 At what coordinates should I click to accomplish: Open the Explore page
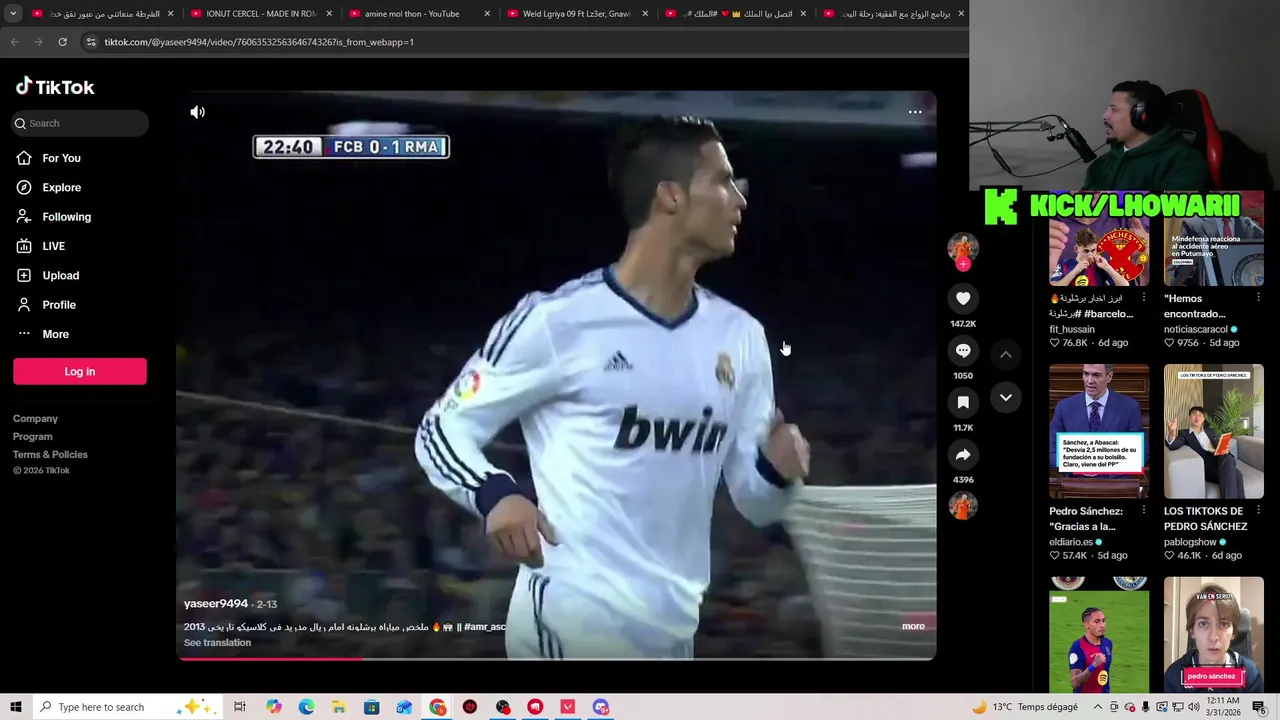coord(61,187)
